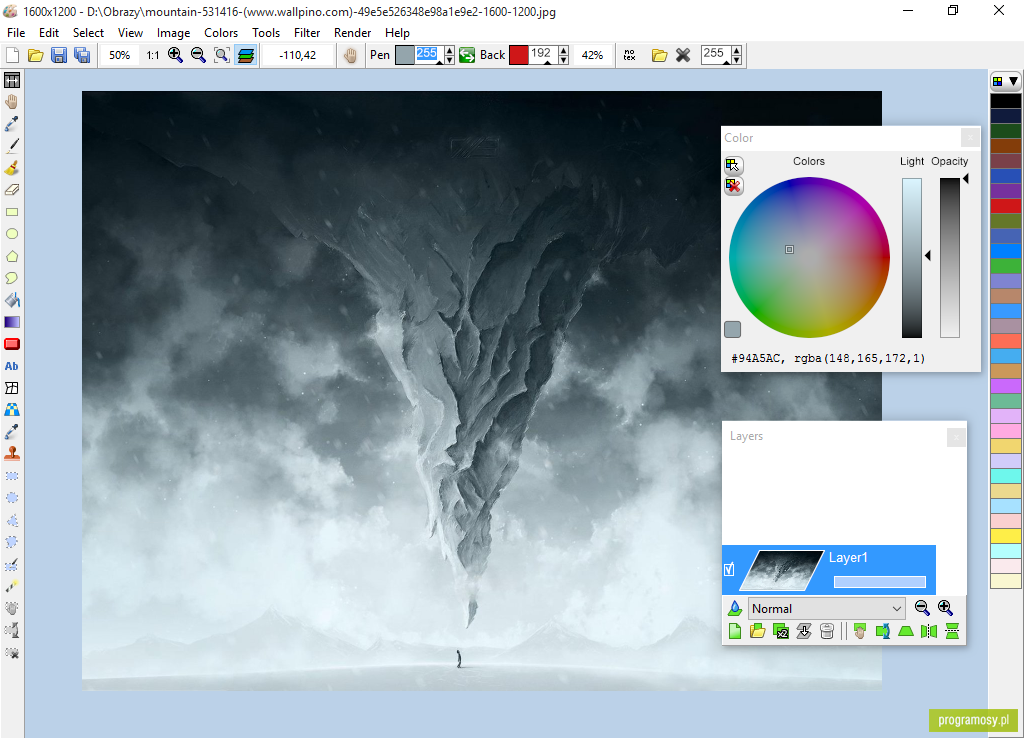Screen dimensions: 1024x738
Task: Click the Save floppy disk icon
Action: coord(59,56)
